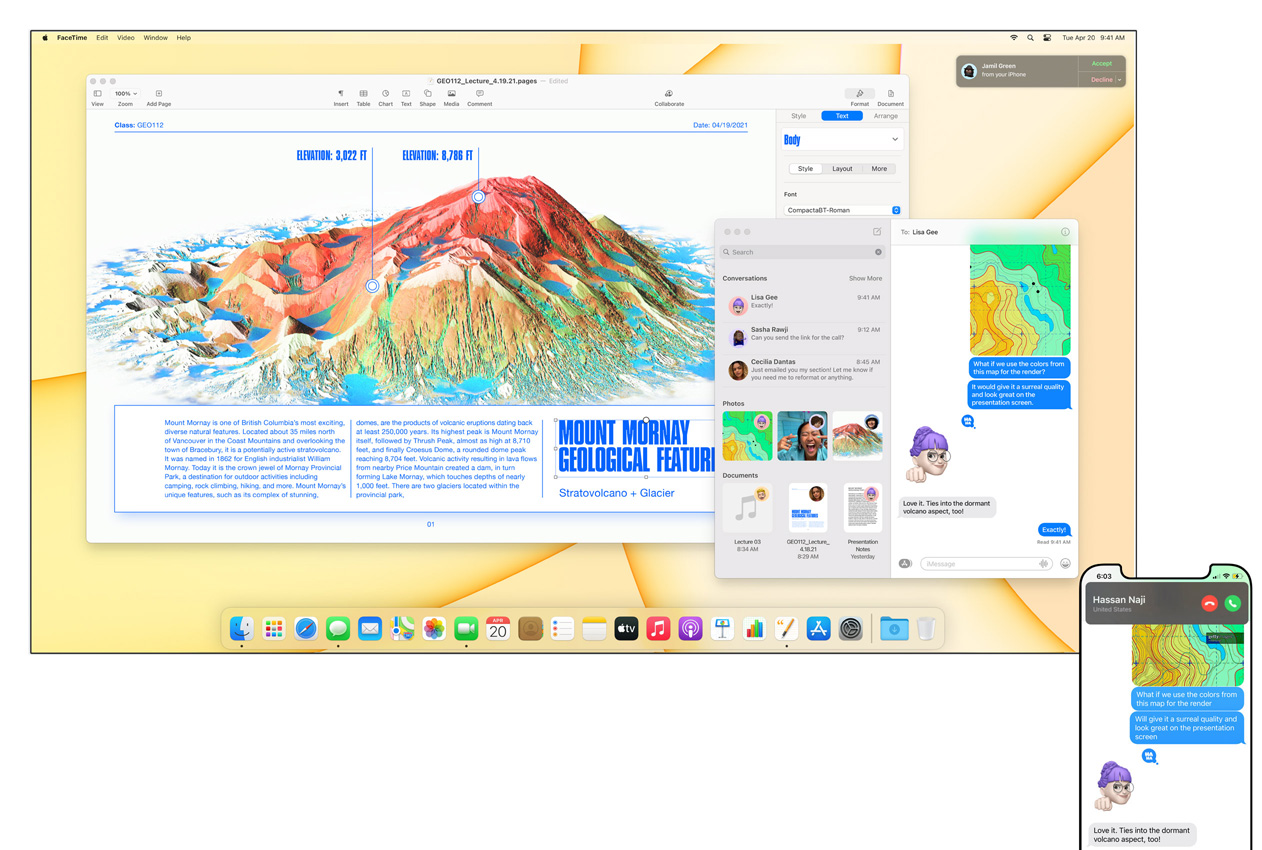Switch to the Arrange tab
The image size is (1262, 850).
click(885, 116)
